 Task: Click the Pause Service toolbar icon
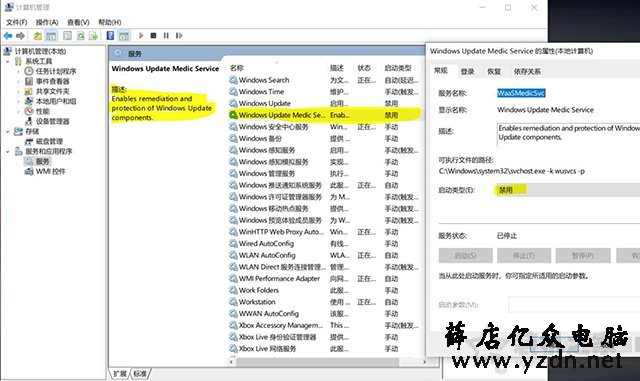(x=166, y=36)
